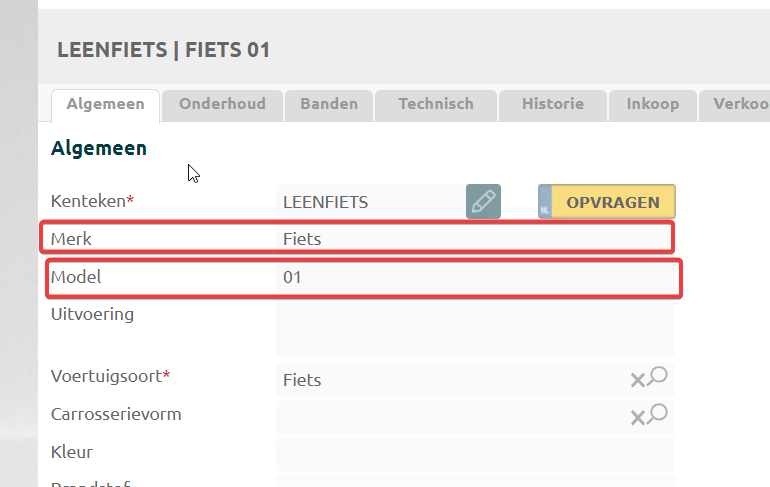Image resolution: width=770 pixels, height=487 pixels.
Task: Open the Voertuigsoort search magnifier
Action: (x=657, y=377)
